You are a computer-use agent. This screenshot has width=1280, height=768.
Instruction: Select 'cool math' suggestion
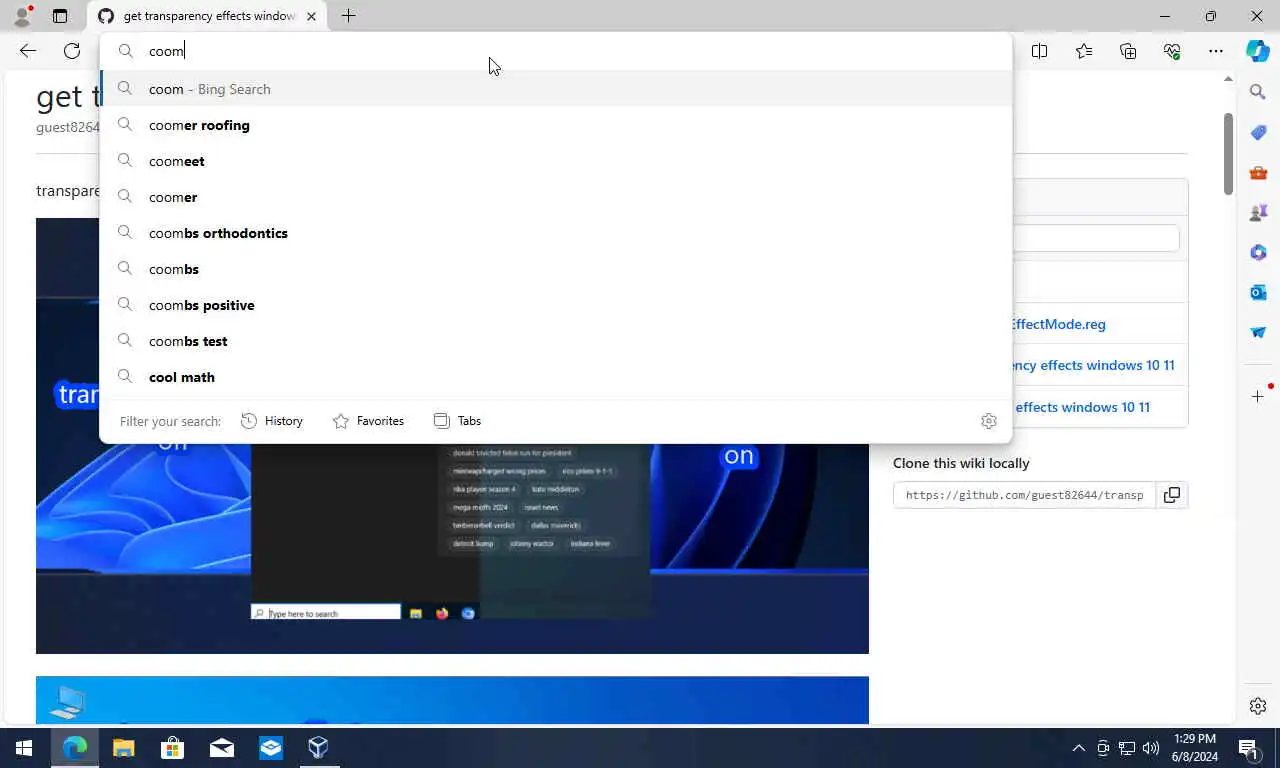point(556,377)
